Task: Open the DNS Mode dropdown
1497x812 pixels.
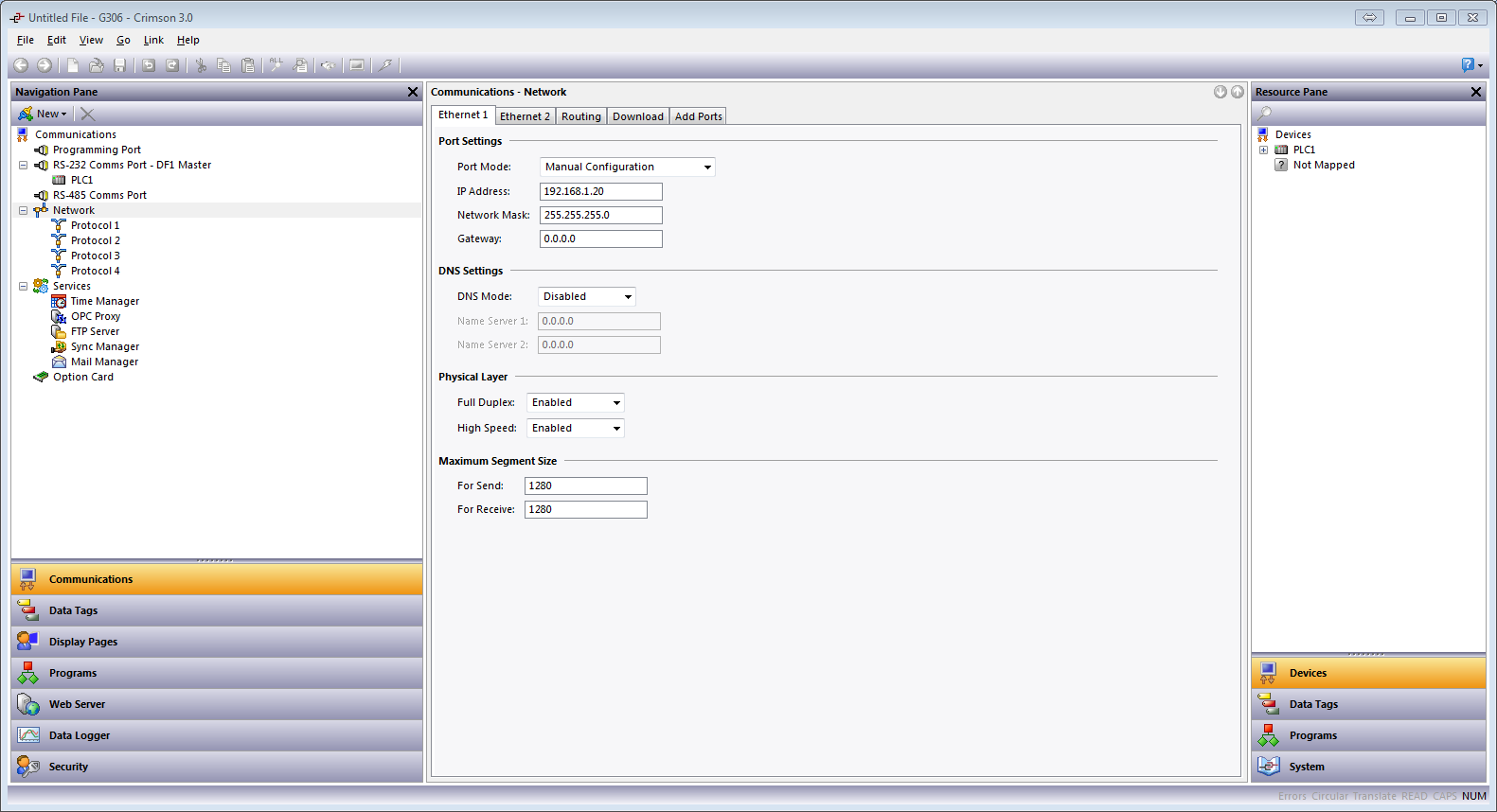Action: [628, 297]
